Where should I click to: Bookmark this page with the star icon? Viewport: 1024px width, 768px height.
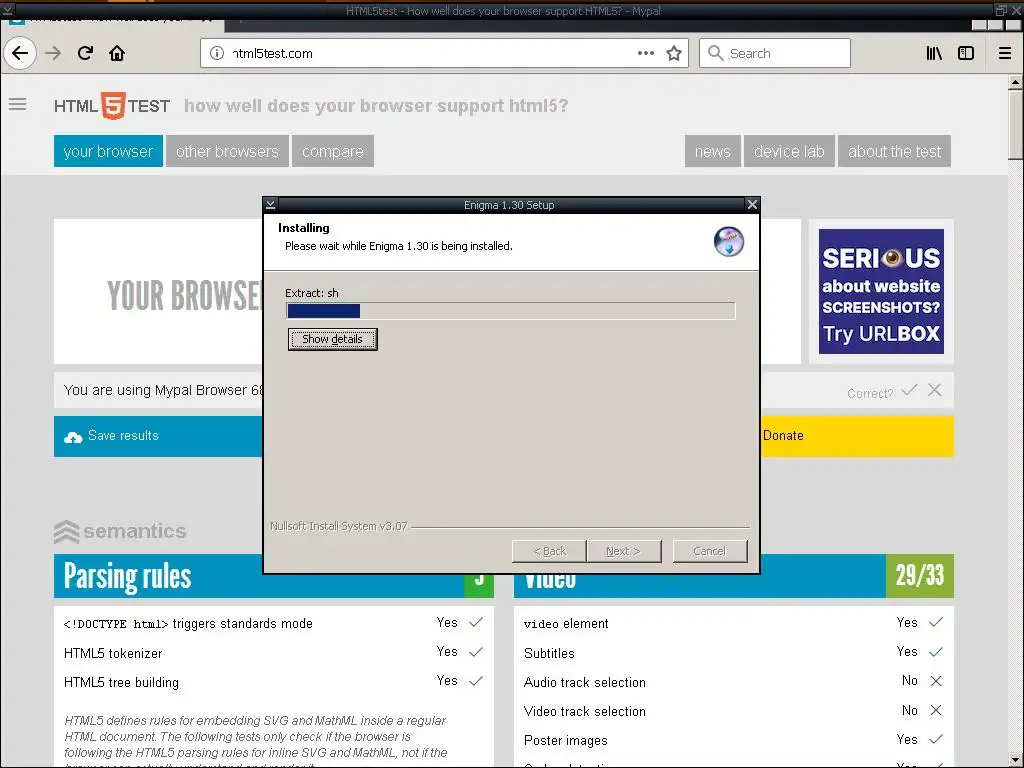coord(674,53)
